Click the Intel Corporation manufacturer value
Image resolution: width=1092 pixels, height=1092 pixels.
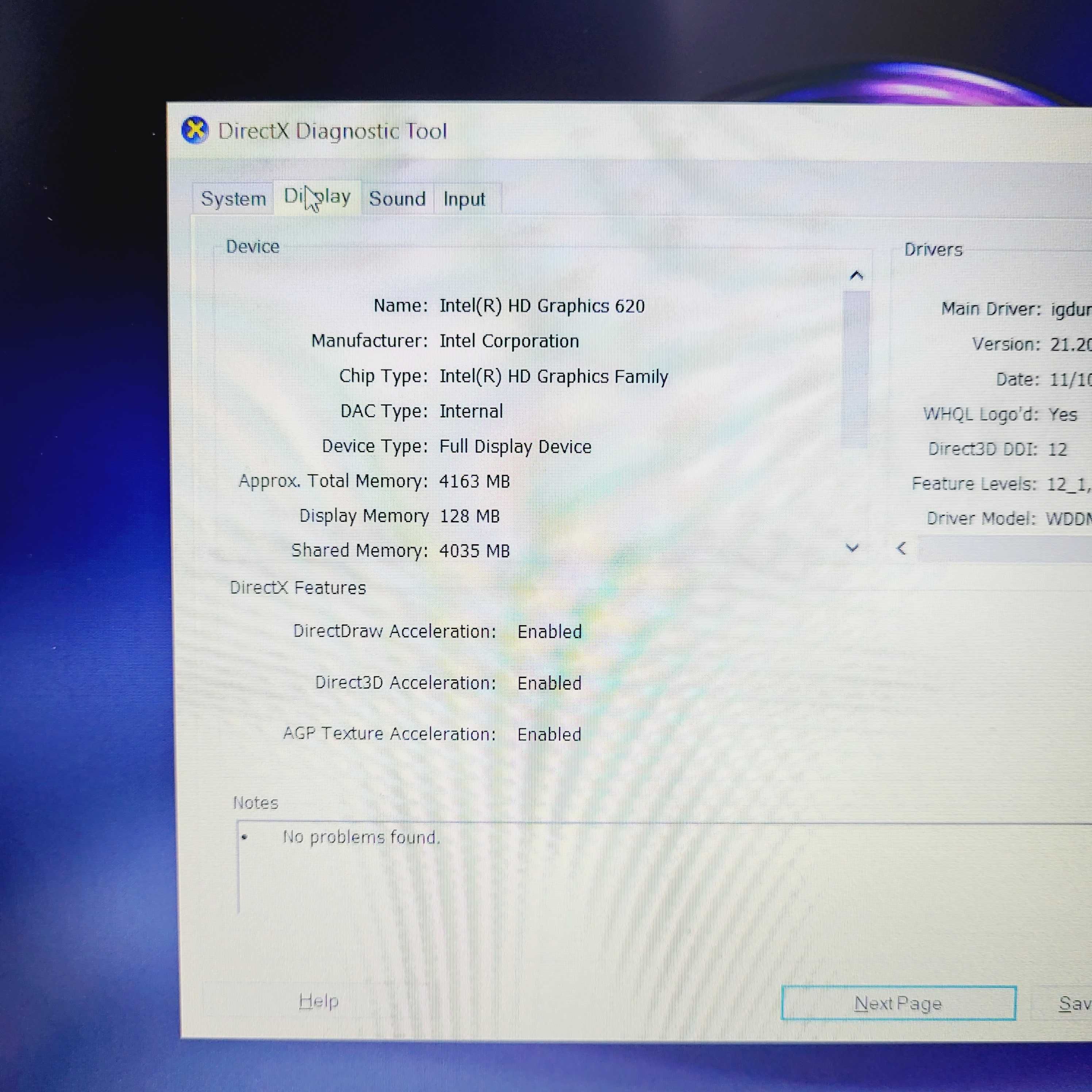[x=509, y=341]
